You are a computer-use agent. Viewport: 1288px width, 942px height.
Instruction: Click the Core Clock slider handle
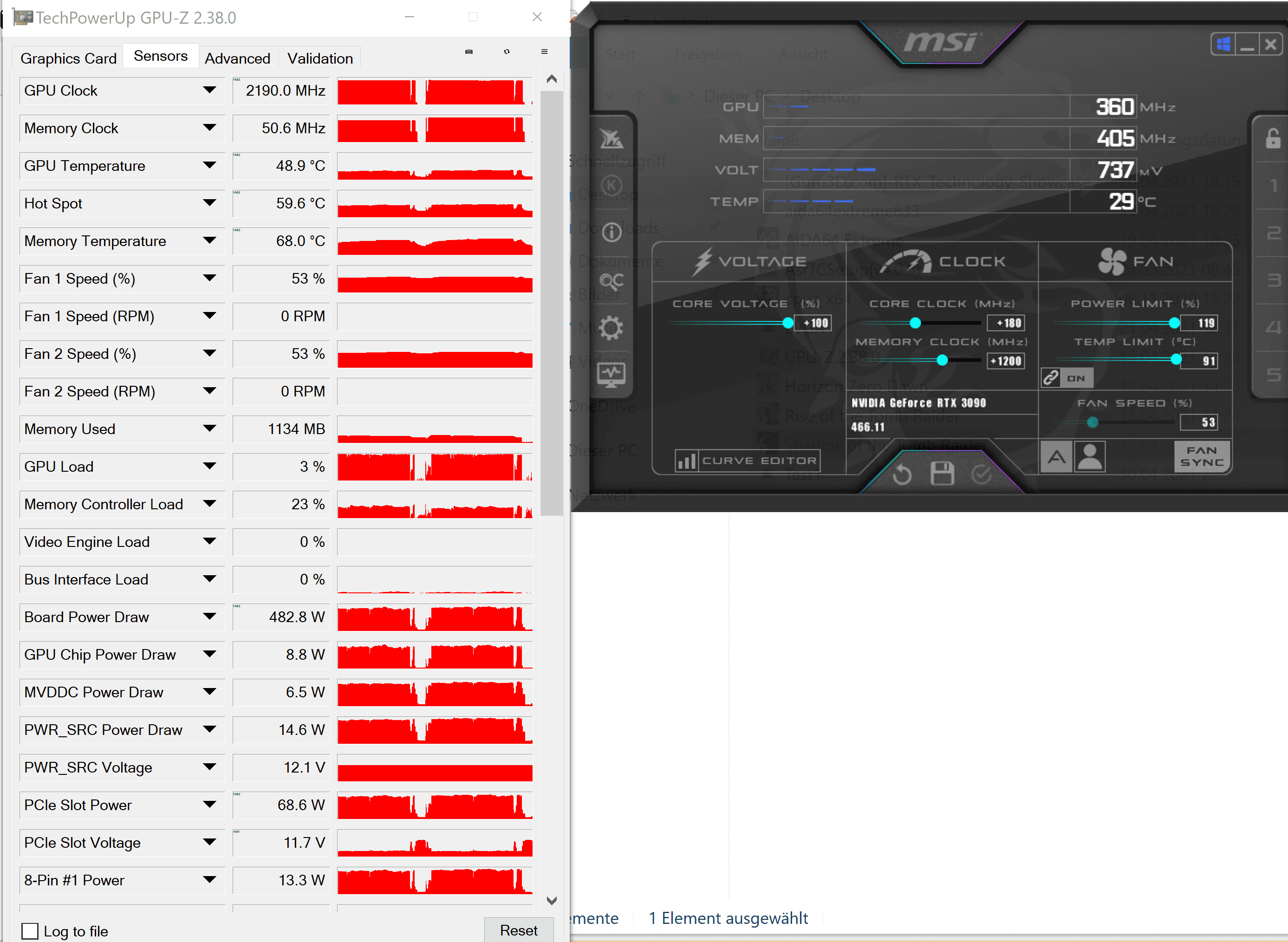coord(915,323)
